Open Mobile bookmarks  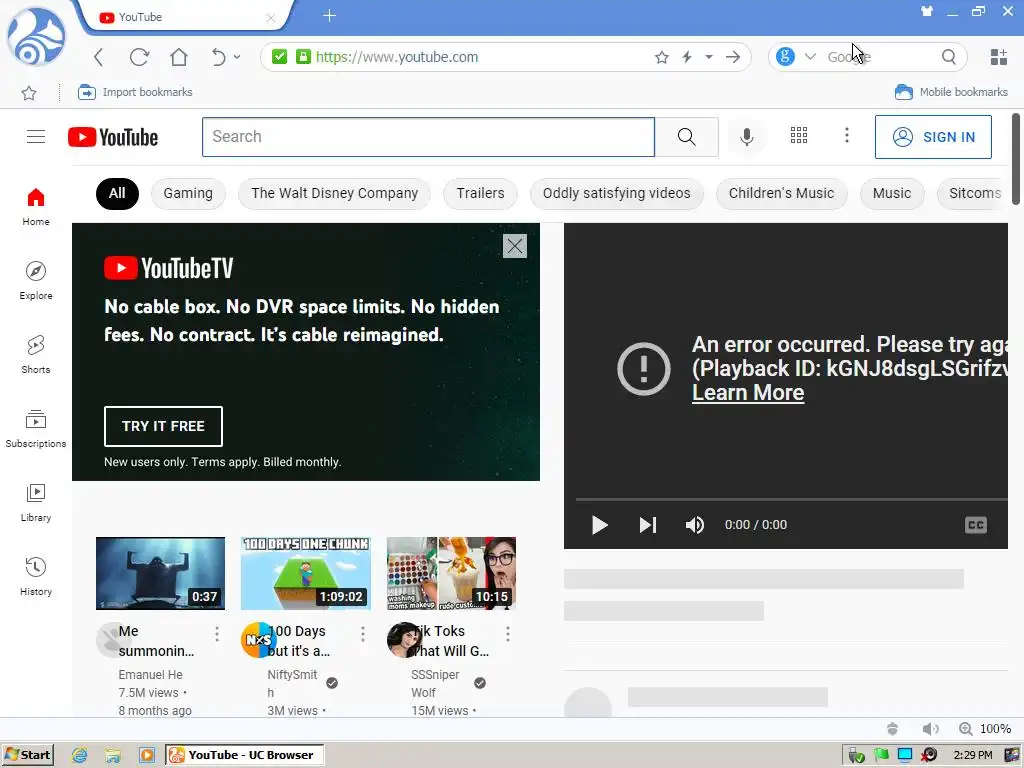point(951,92)
